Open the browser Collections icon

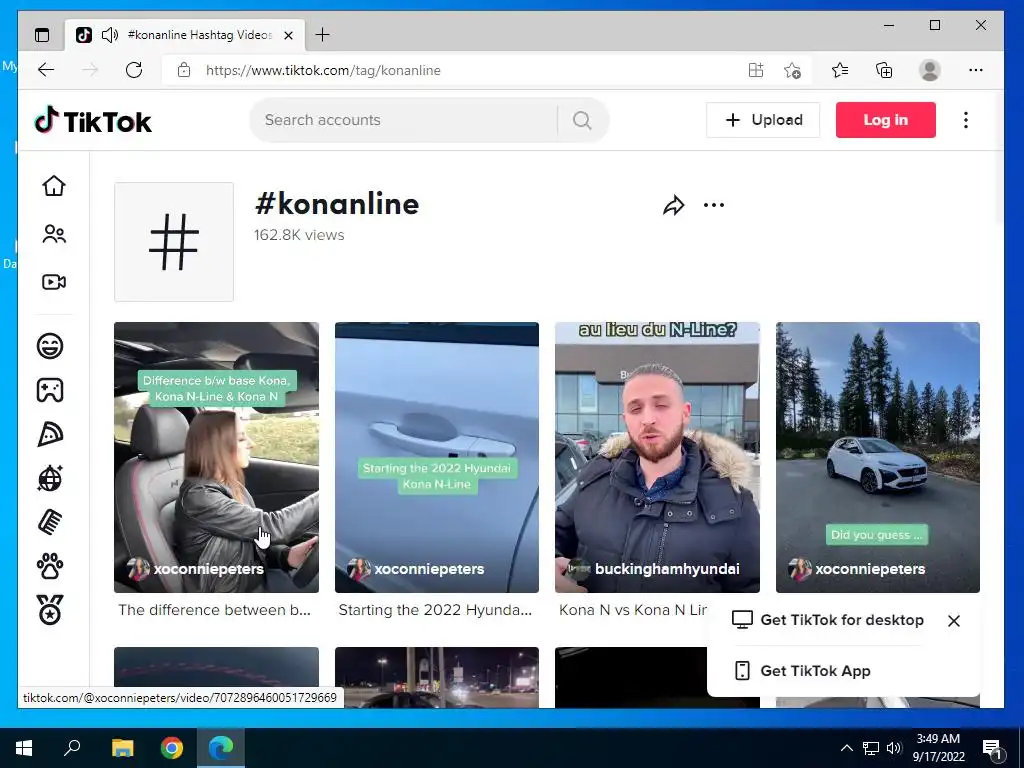tap(884, 70)
